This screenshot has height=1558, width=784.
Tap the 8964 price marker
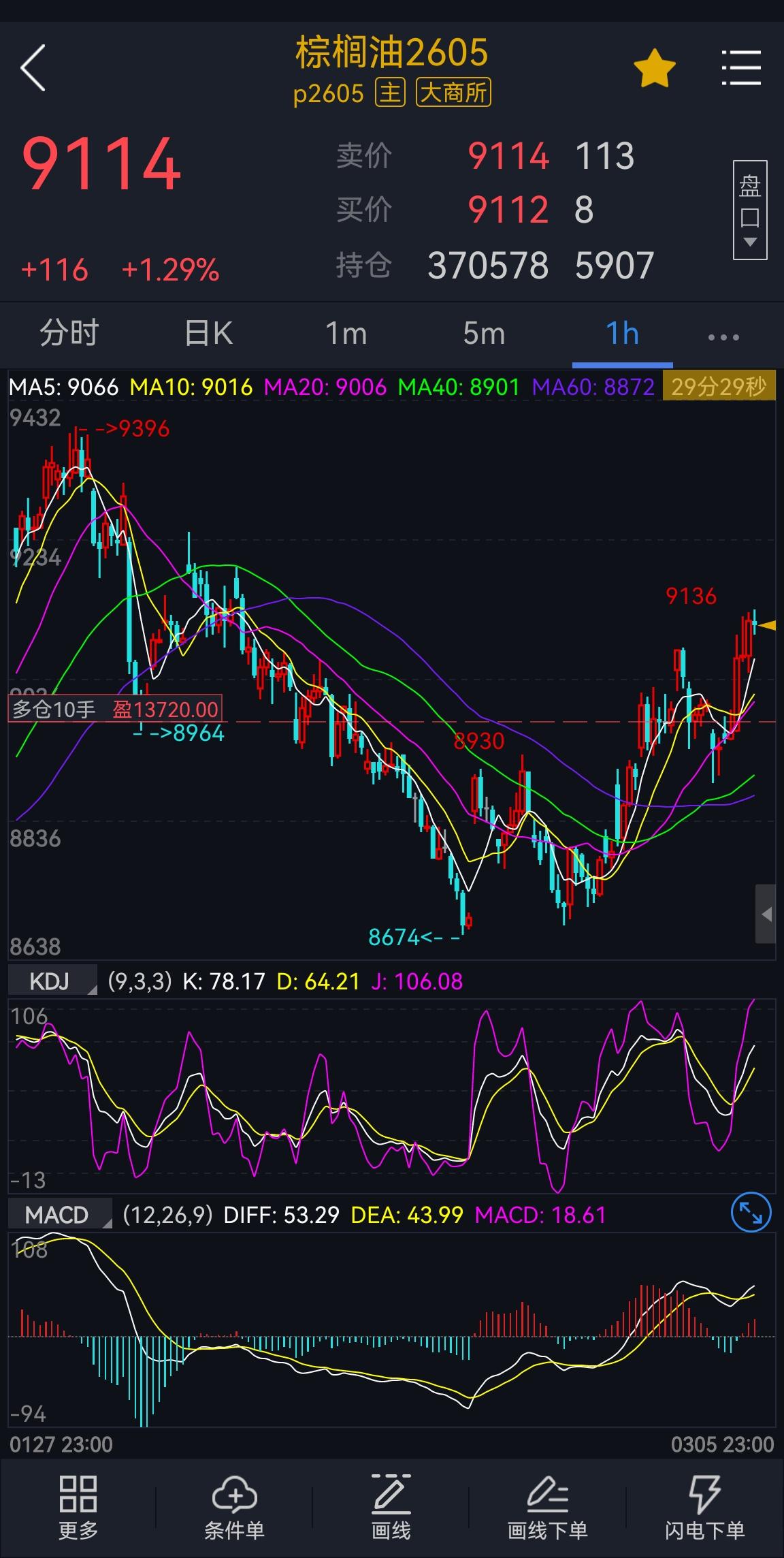(x=198, y=733)
